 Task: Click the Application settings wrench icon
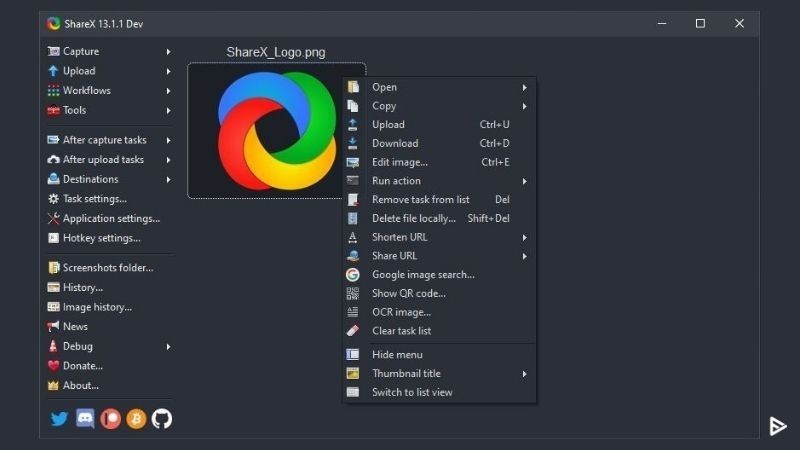53,218
